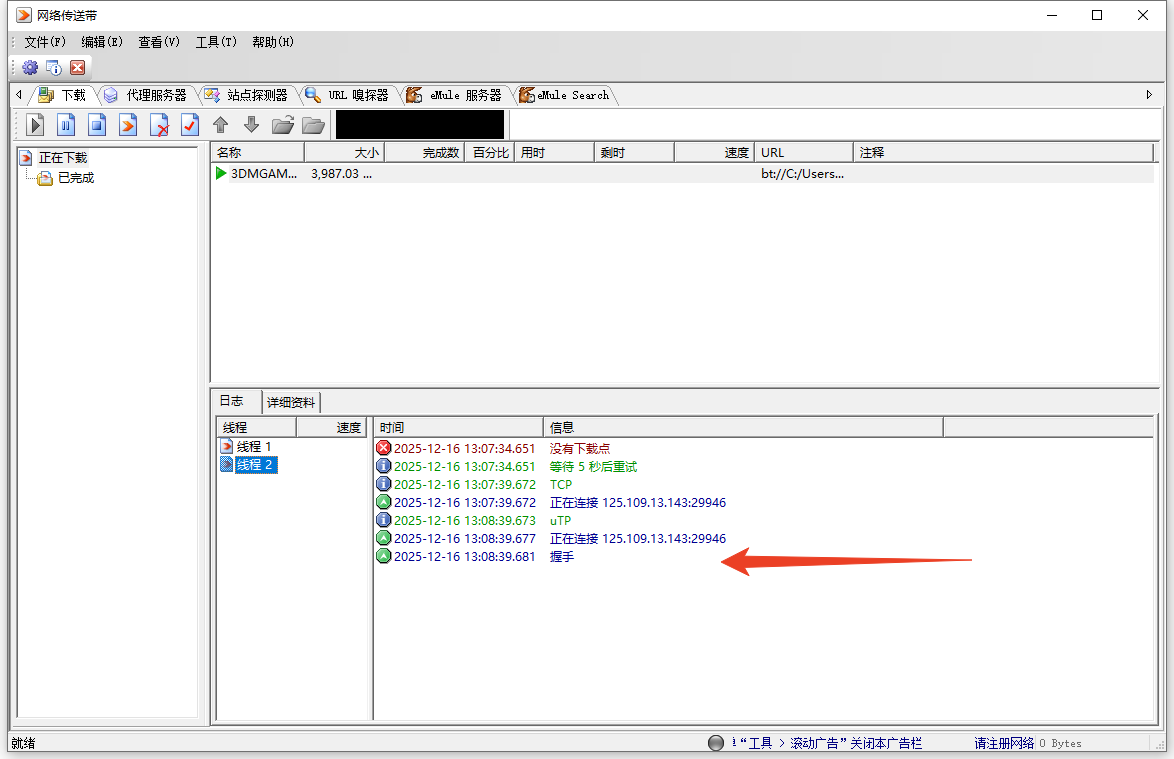Sort downloads by the 大小 column header
Image resolution: width=1174 pixels, height=759 pixels.
(345, 153)
